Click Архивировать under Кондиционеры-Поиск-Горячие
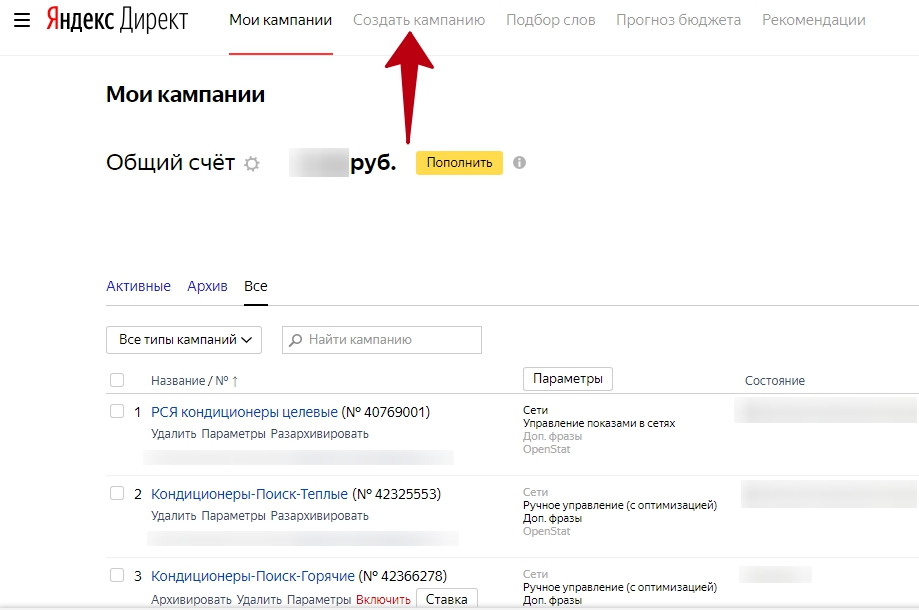The width and height of the screenshot is (919, 610). (x=191, y=599)
